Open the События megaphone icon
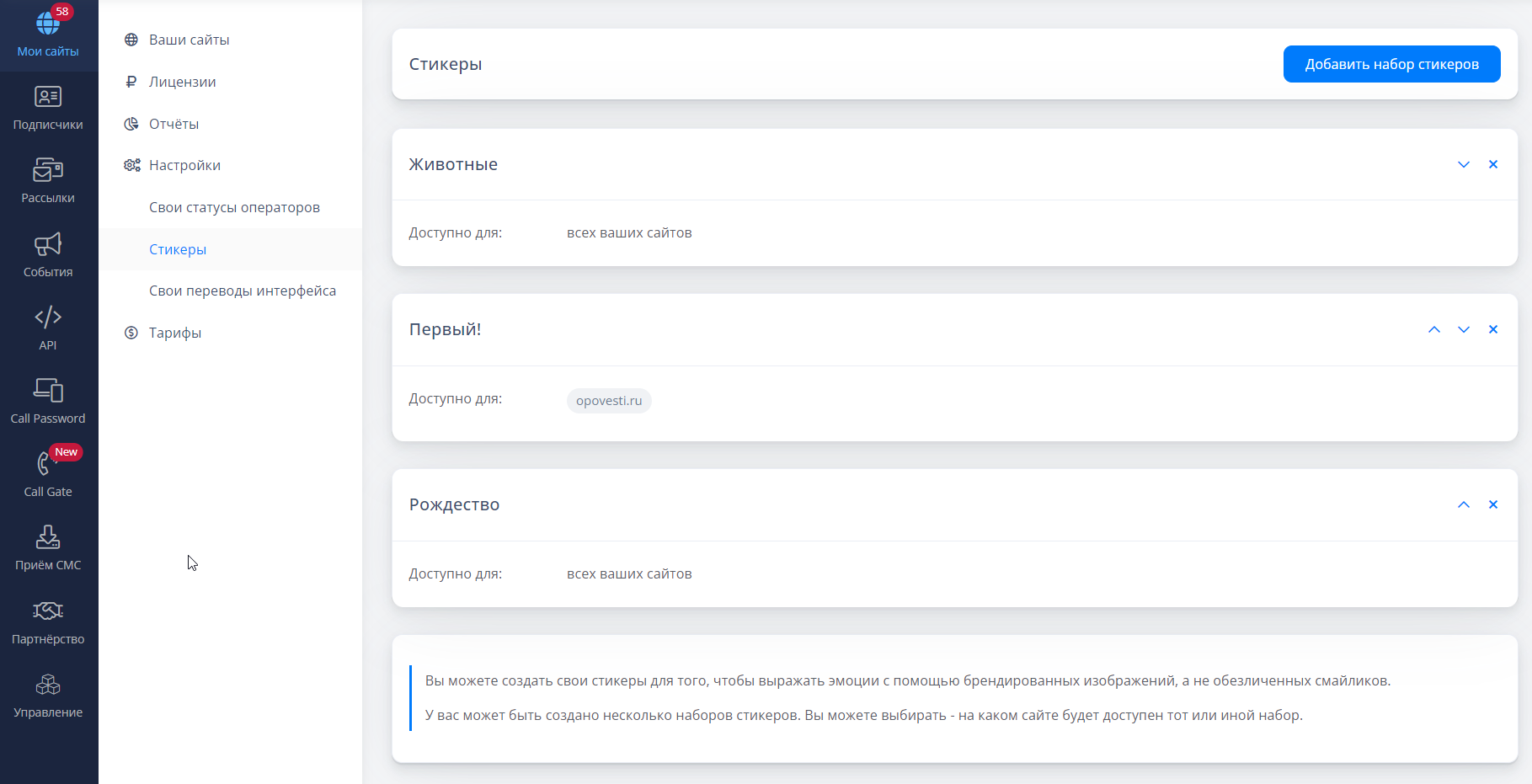This screenshot has width=1532, height=784. [48, 244]
